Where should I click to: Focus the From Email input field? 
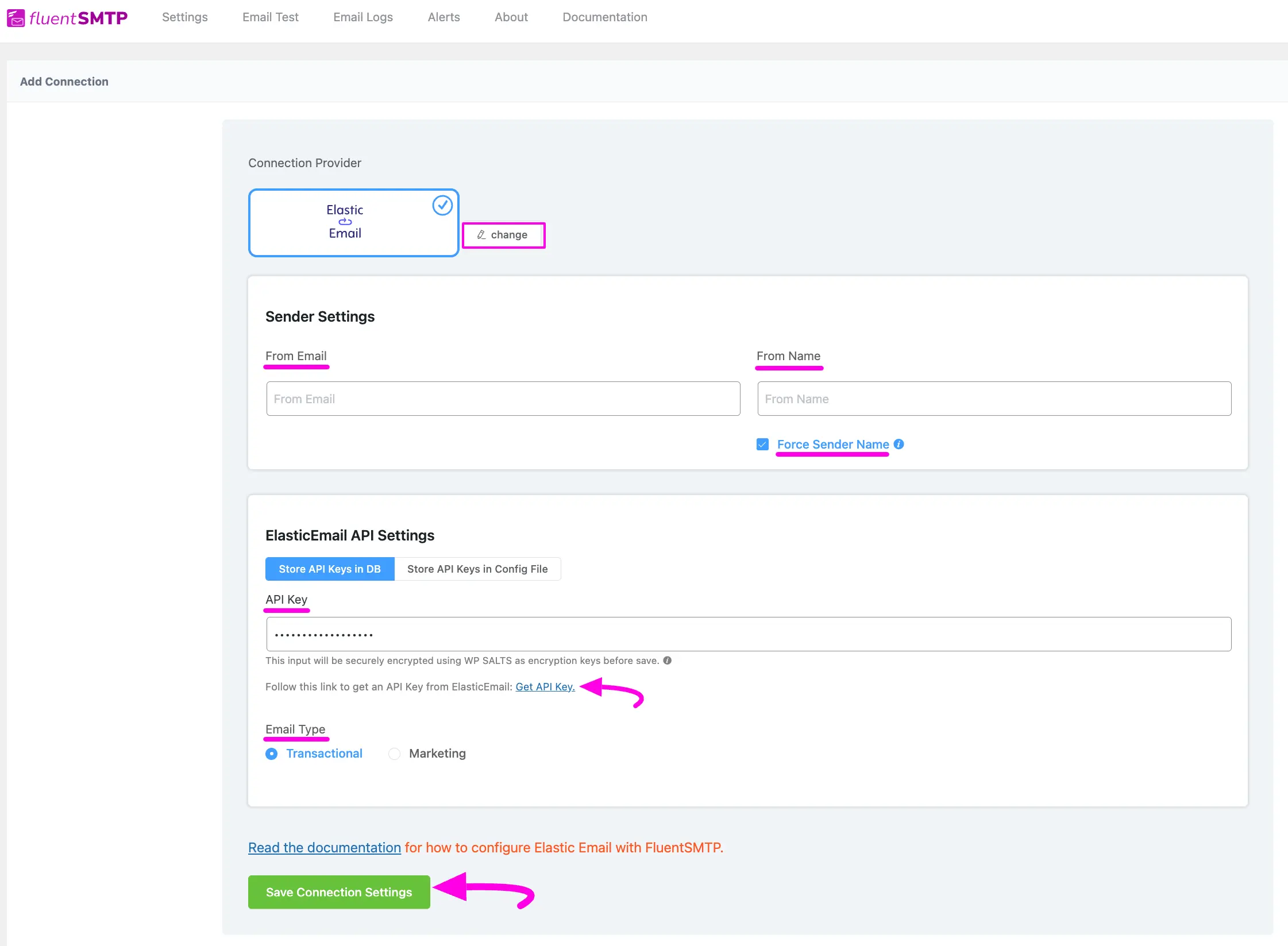pyautogui.click(x=503, y=399)
